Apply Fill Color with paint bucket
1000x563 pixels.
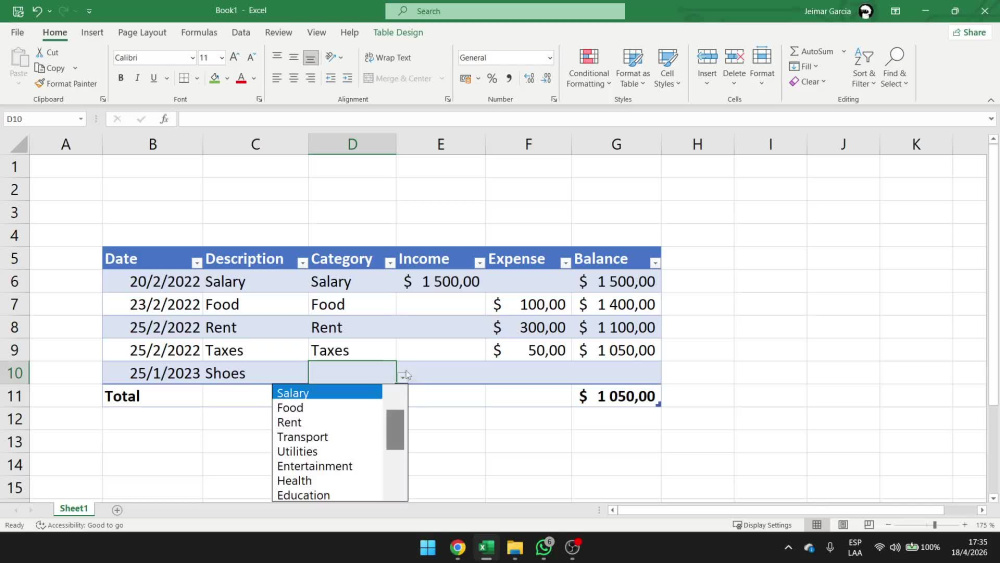(x=215, y=78)
